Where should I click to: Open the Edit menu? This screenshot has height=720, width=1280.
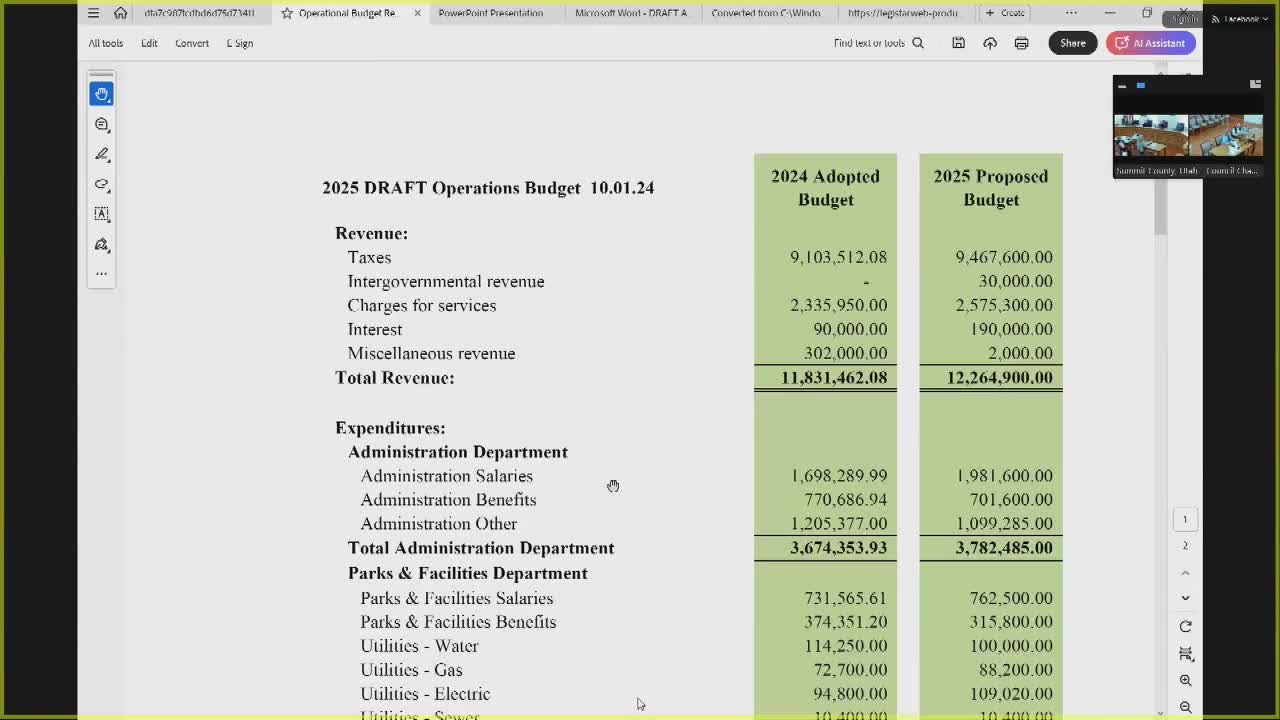tap(149, 43)
